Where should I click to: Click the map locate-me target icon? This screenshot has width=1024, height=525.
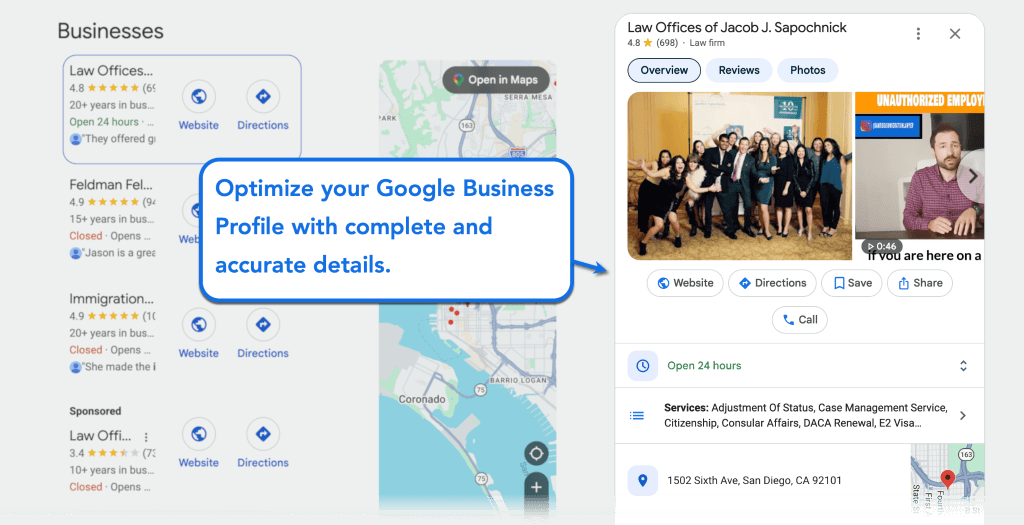point(536,453)
